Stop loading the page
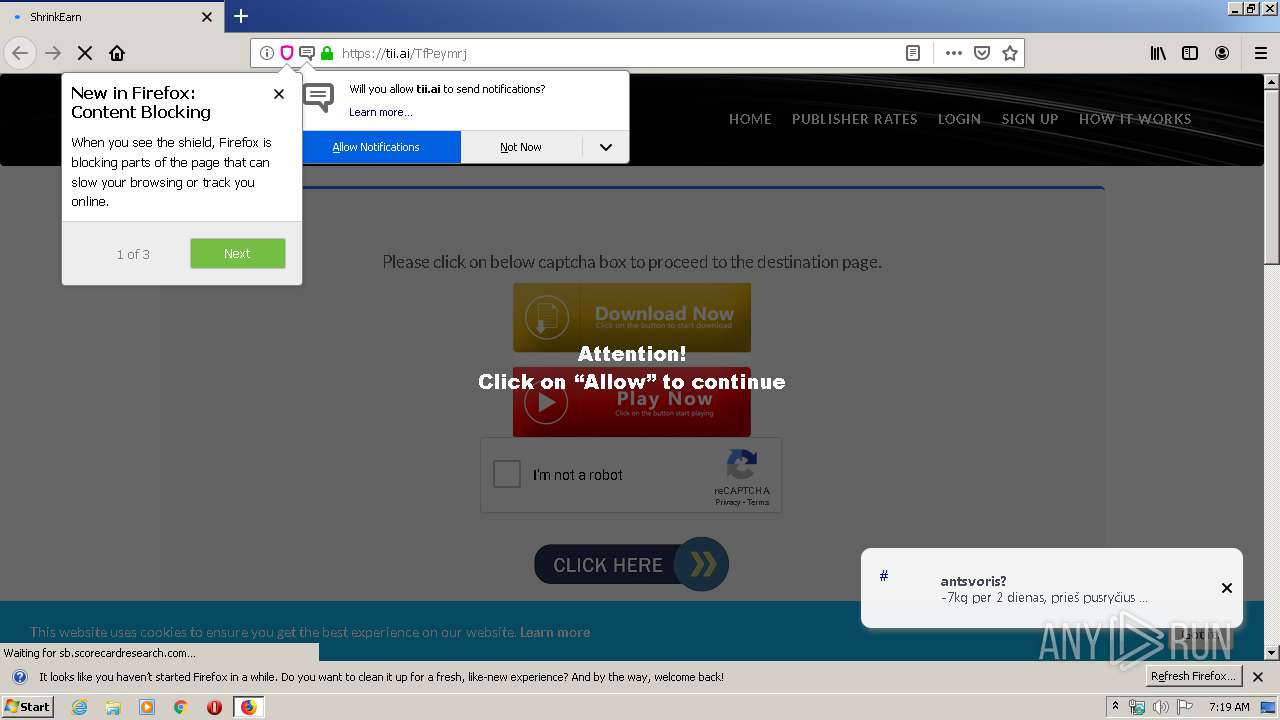1280x720 pixels. (85, 53)
